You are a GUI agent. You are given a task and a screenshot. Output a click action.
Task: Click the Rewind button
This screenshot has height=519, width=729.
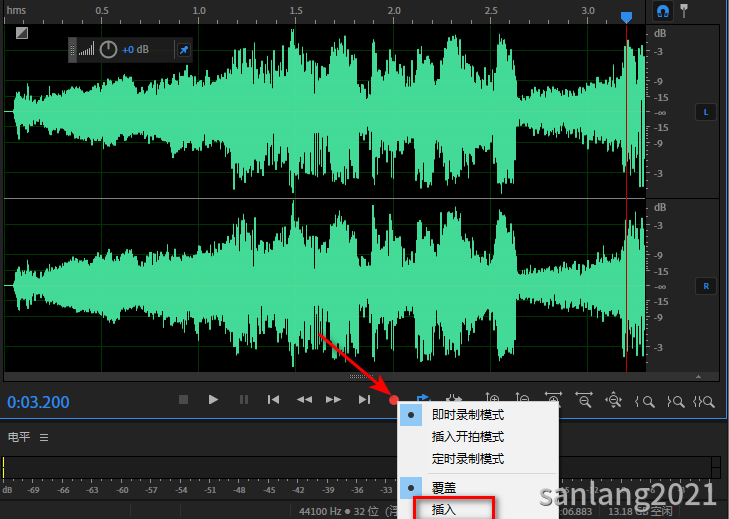click(x=304, y=400)
